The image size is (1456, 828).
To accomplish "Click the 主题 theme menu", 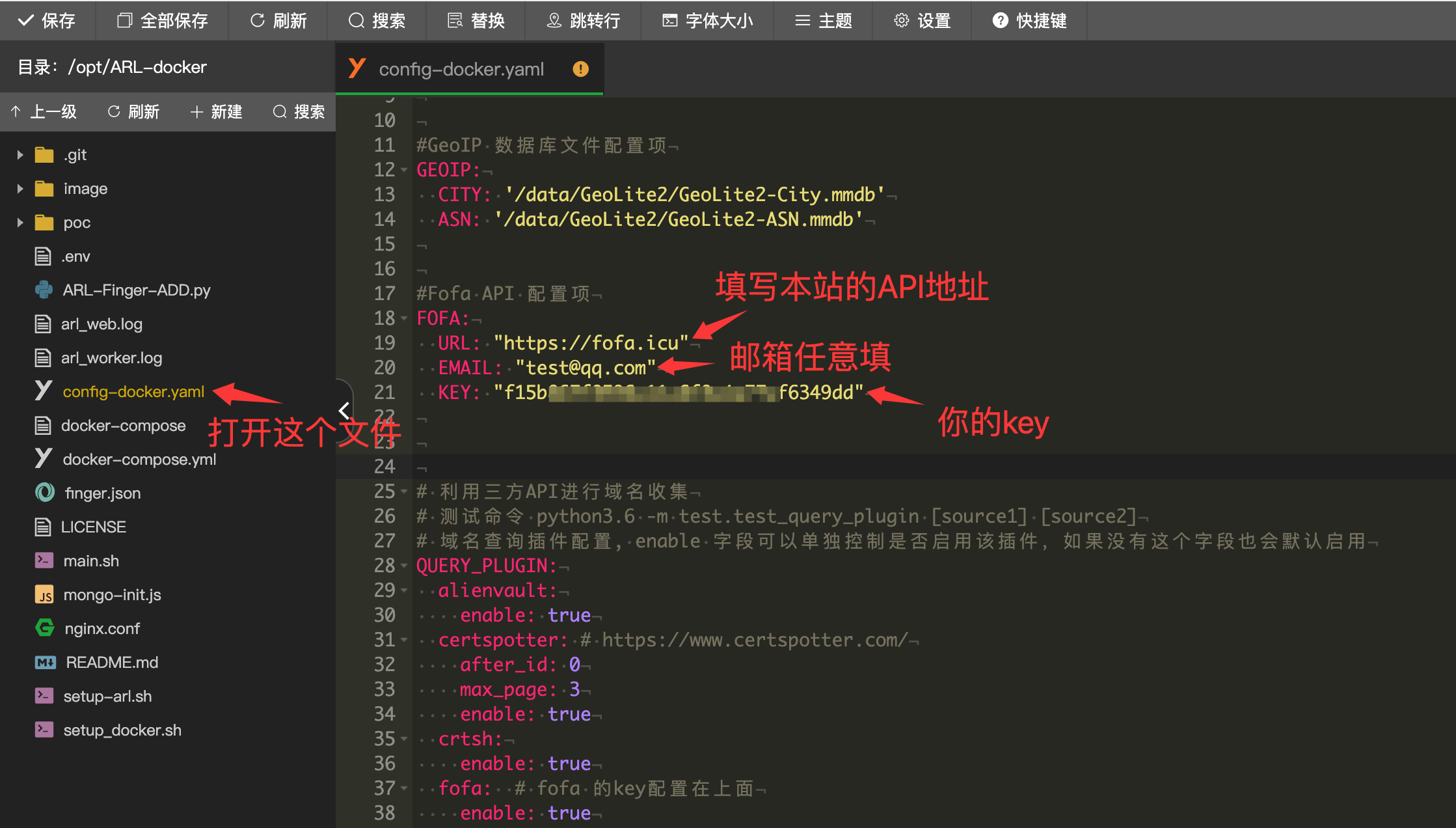I will click(824, 21).
